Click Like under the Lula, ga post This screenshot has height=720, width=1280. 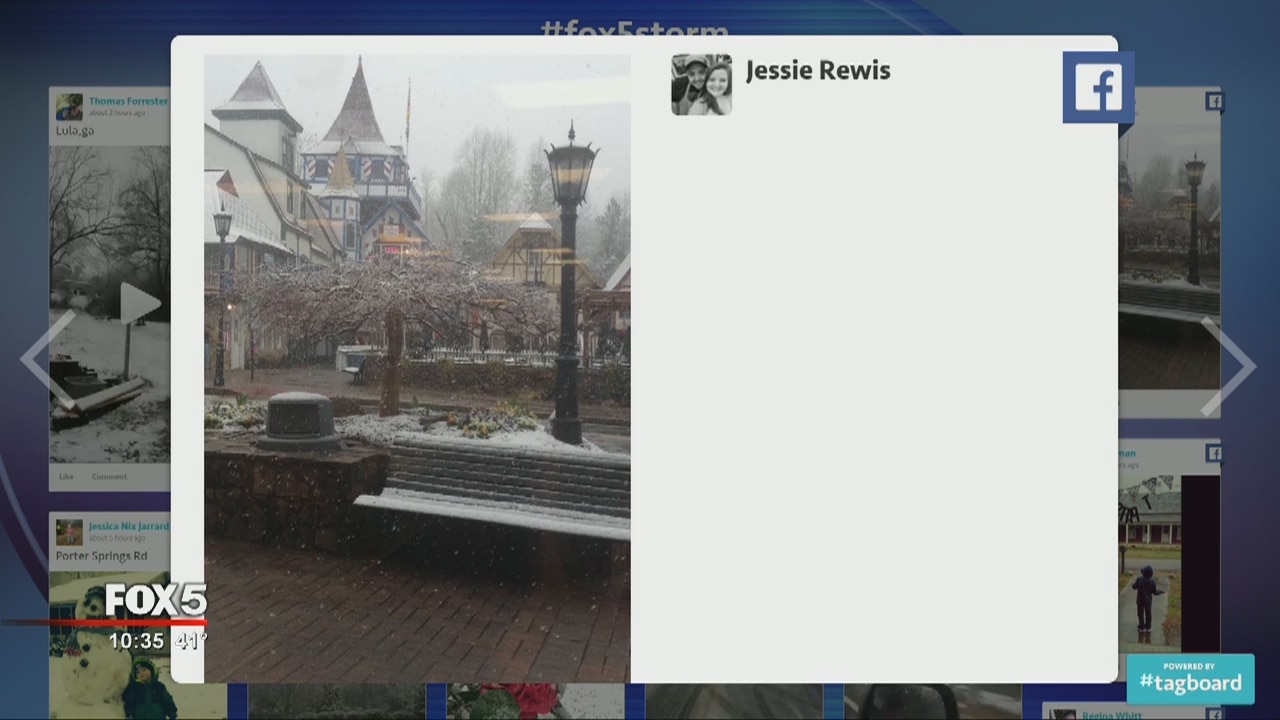pyautogui.click(x=66, y=477)
